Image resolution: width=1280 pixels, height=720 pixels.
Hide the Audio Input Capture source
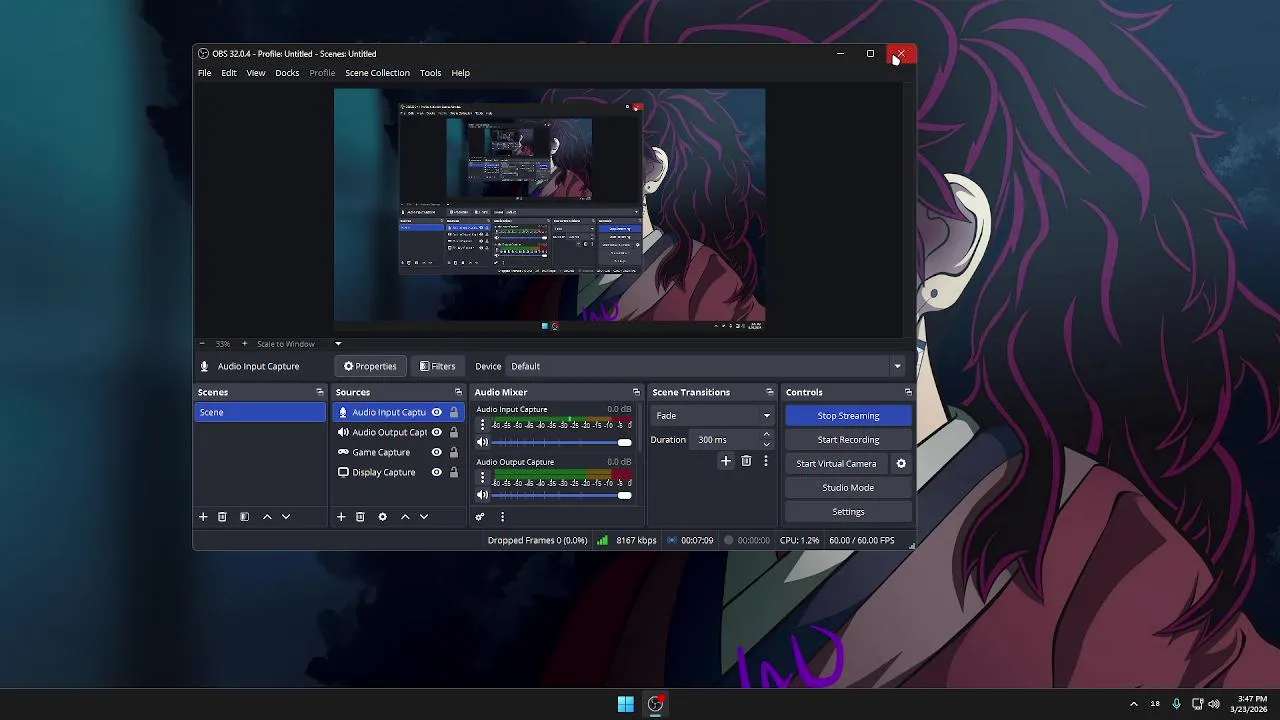click(x=436, y=412)
